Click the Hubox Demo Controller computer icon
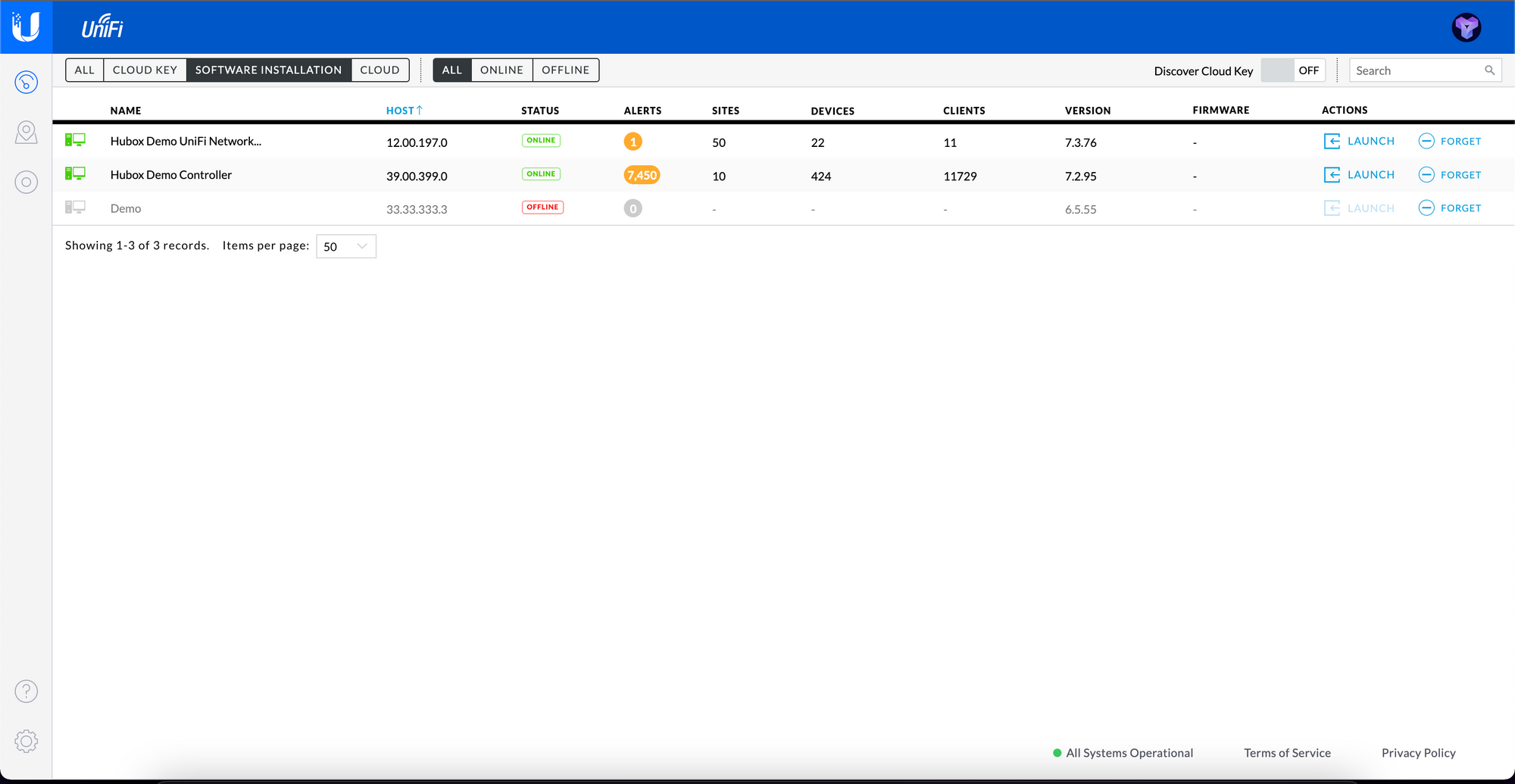Screen dimensions: 1515x784 [x=75, y=173]
